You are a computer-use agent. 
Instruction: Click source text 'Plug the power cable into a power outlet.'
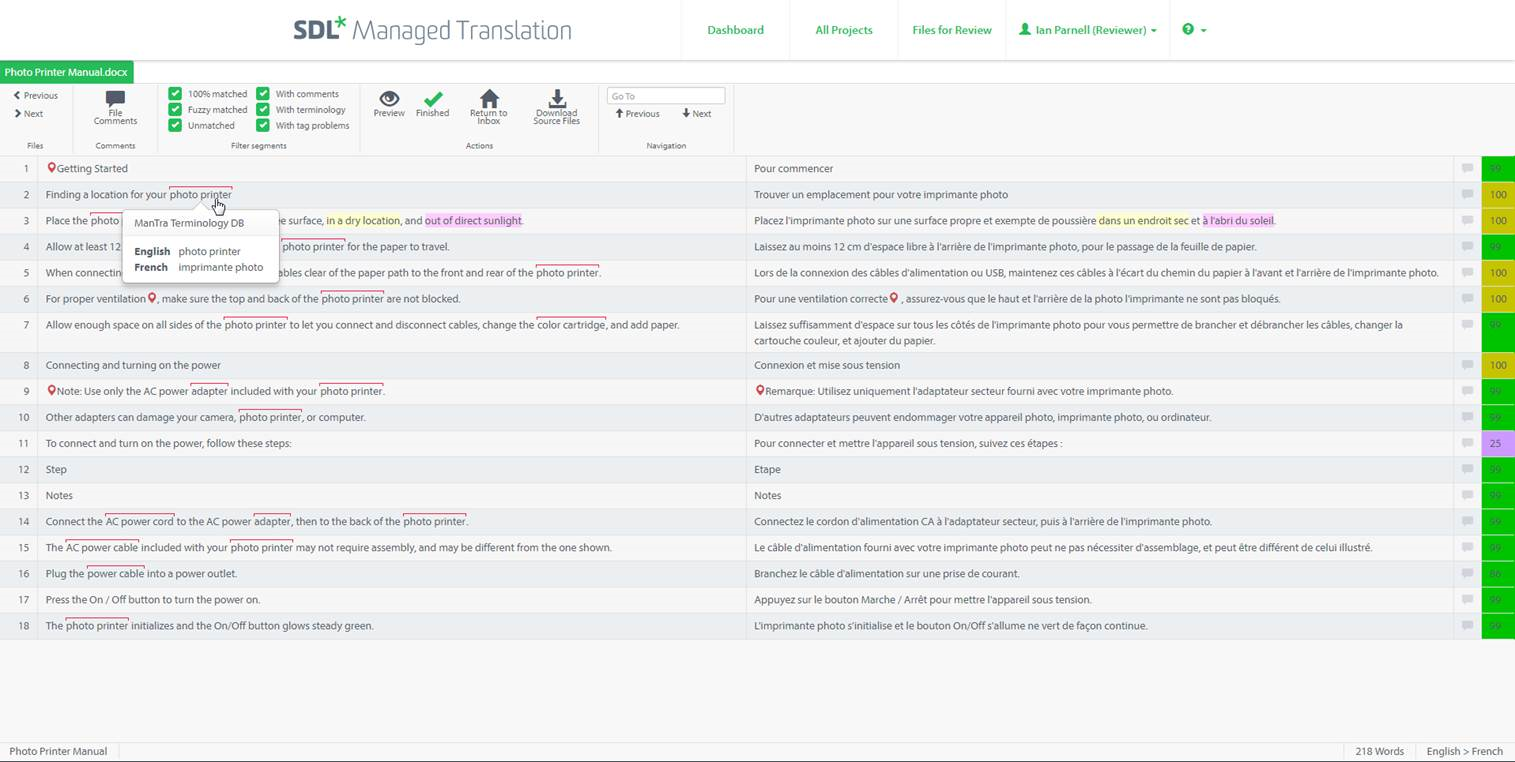(141, 573)
